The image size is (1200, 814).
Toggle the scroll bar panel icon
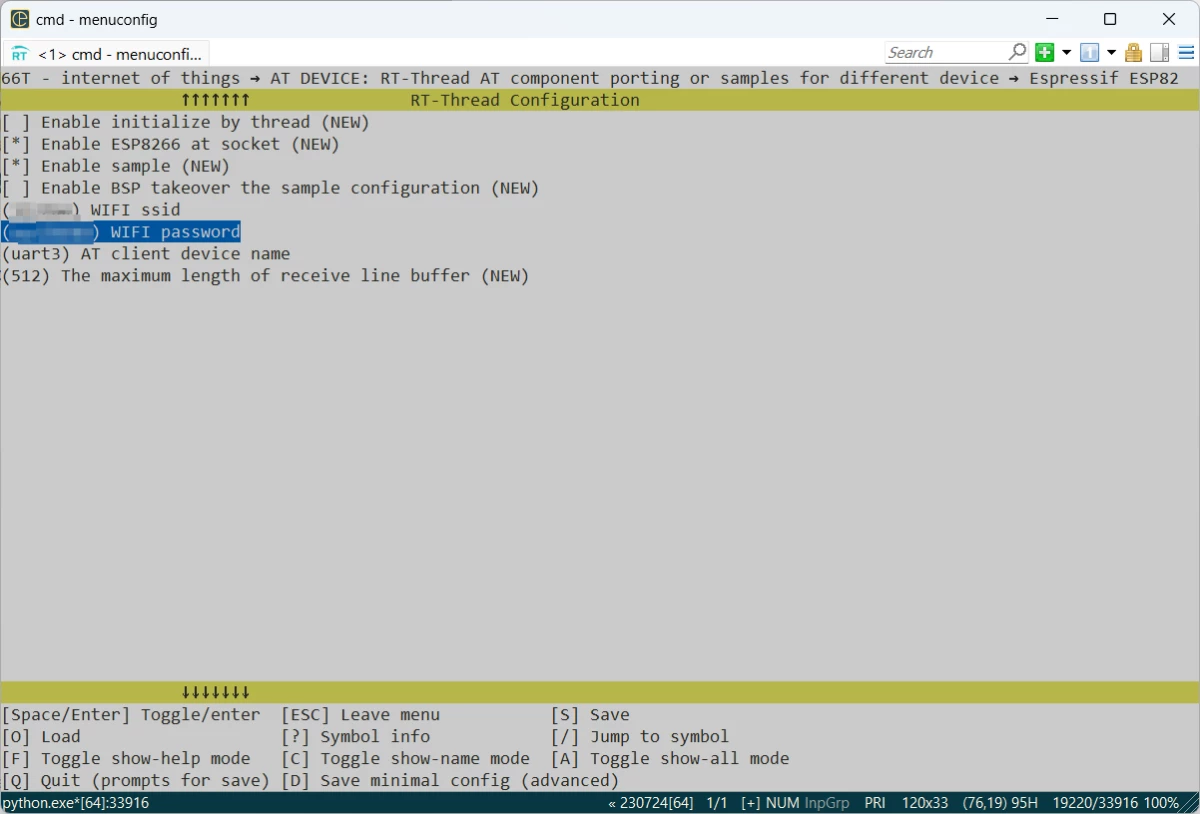click(x=1160, y=52)
